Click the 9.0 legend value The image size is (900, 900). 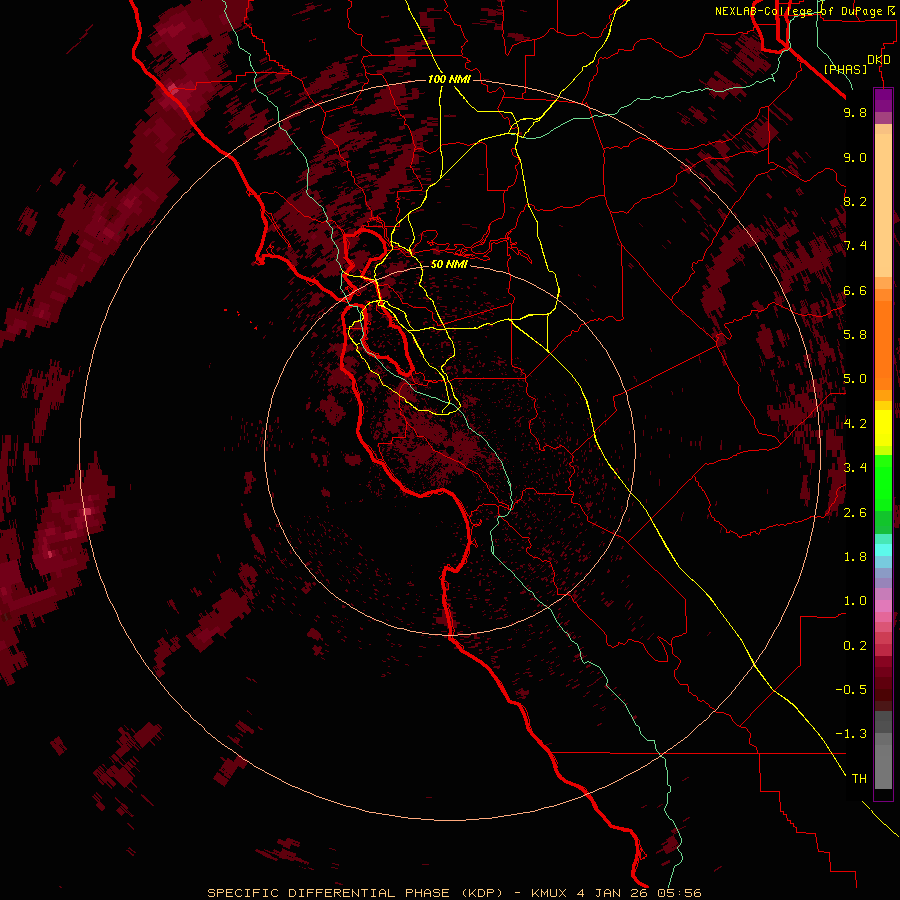tap(855, 157)
